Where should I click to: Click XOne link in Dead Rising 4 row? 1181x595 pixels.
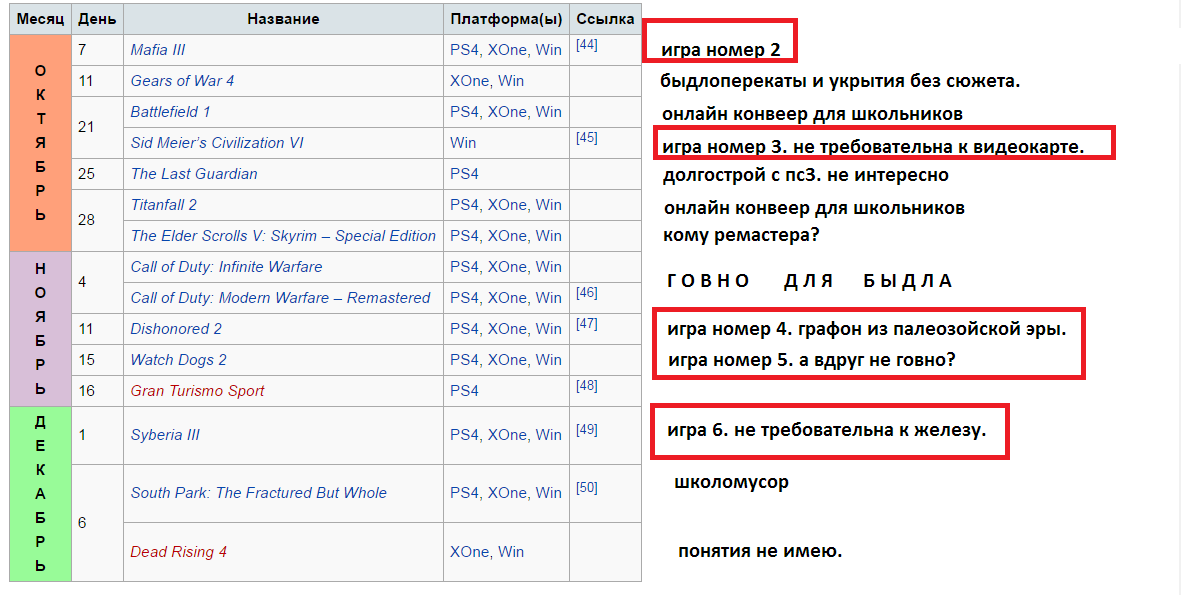click(x=469, y=551)
